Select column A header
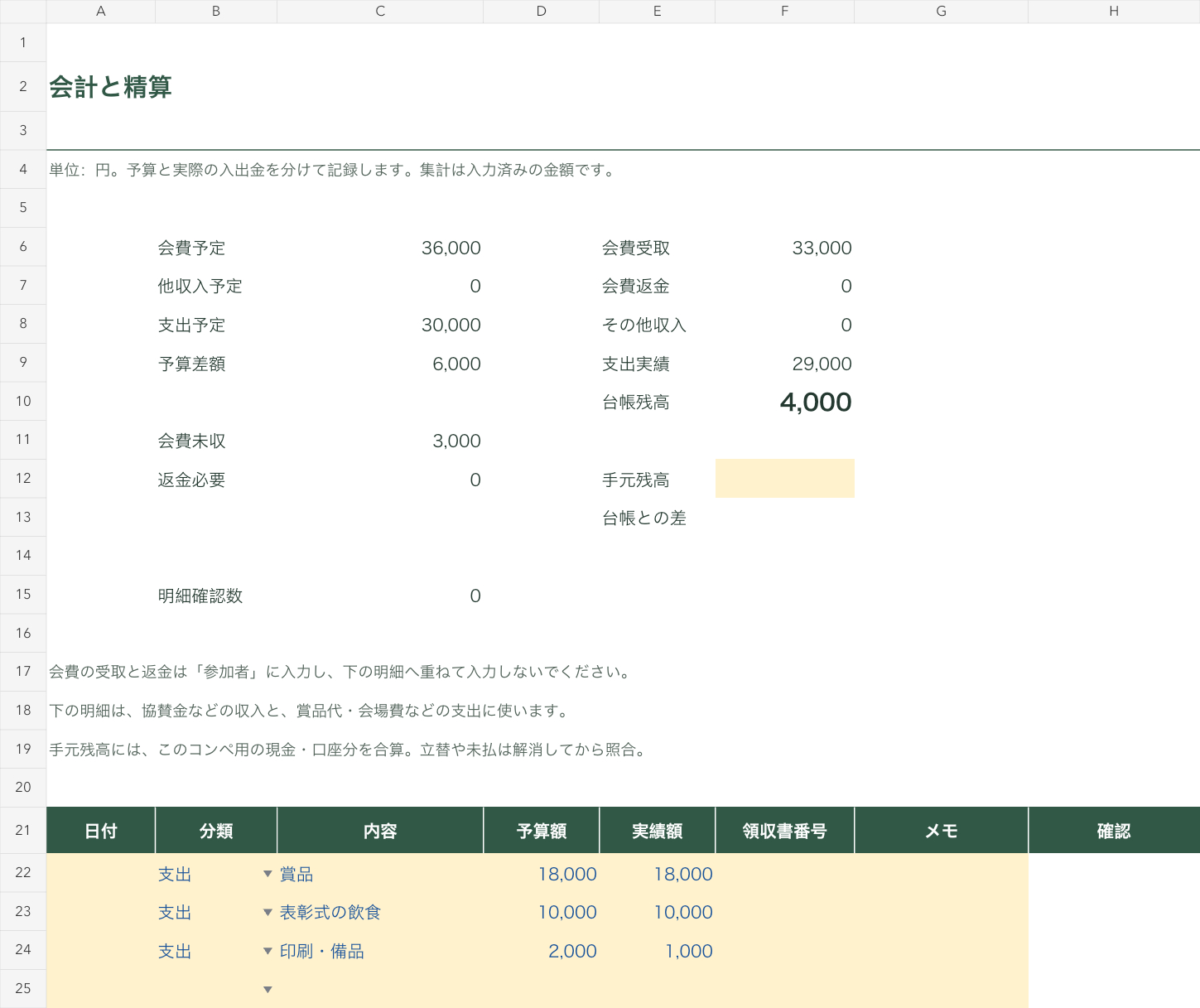Viewport: 1200px width, 1008px height. (x=101, y=12)
